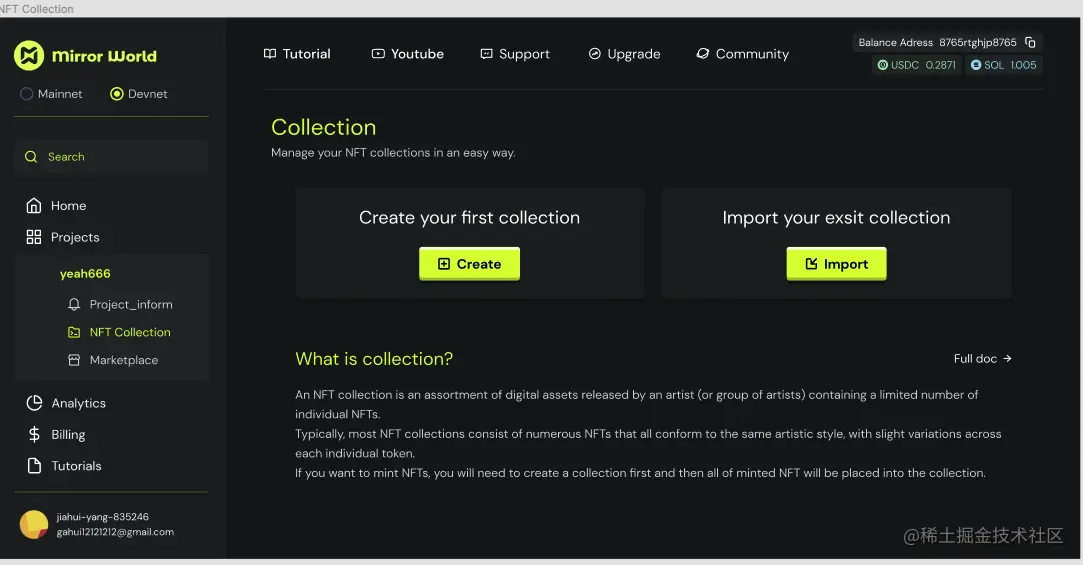Click the SOL coin icon
The width and height of the screenshot is (1083, 565).
click(x=976, y=65)
